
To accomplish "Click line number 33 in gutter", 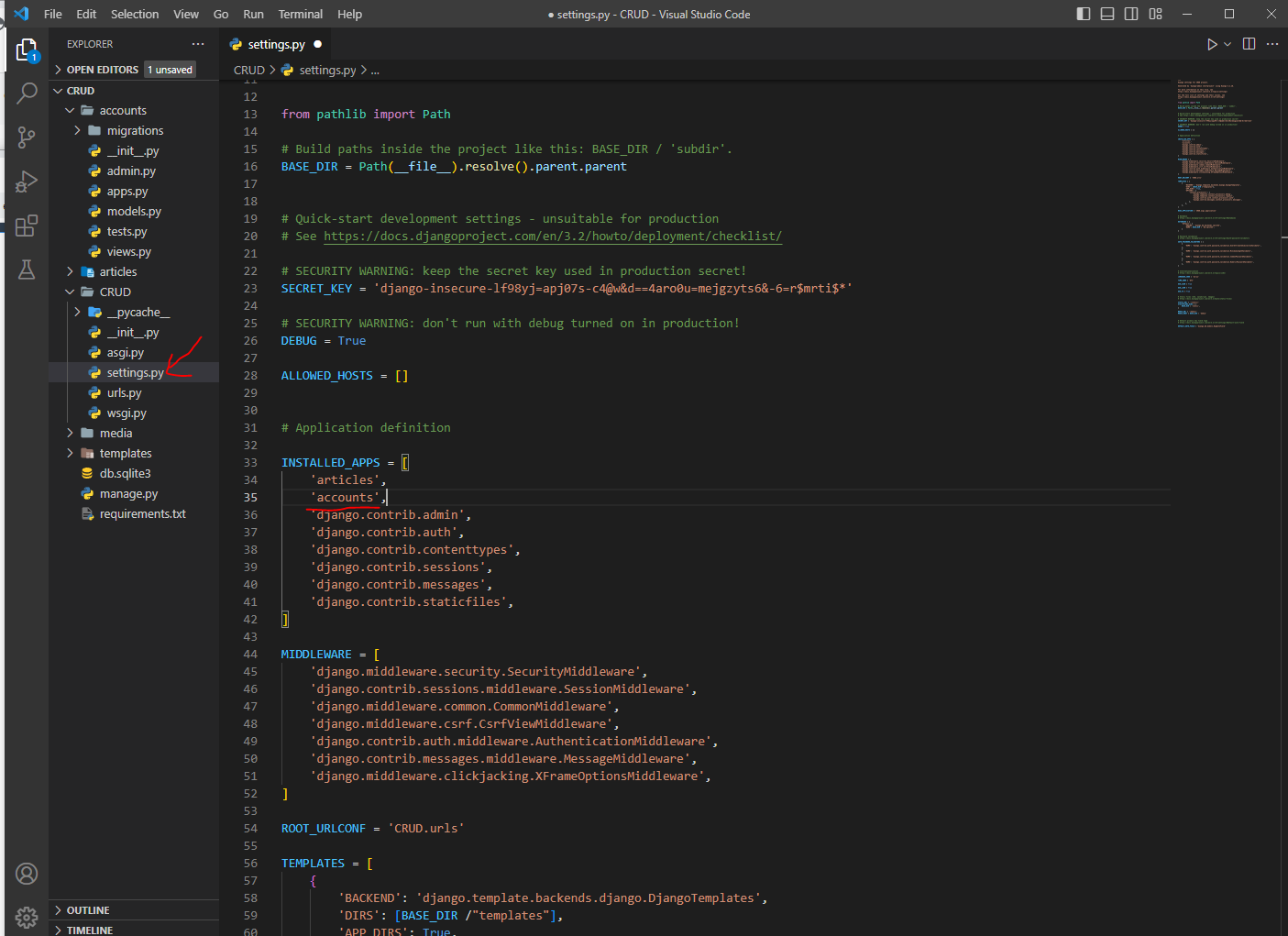I will tap(250, 462).
